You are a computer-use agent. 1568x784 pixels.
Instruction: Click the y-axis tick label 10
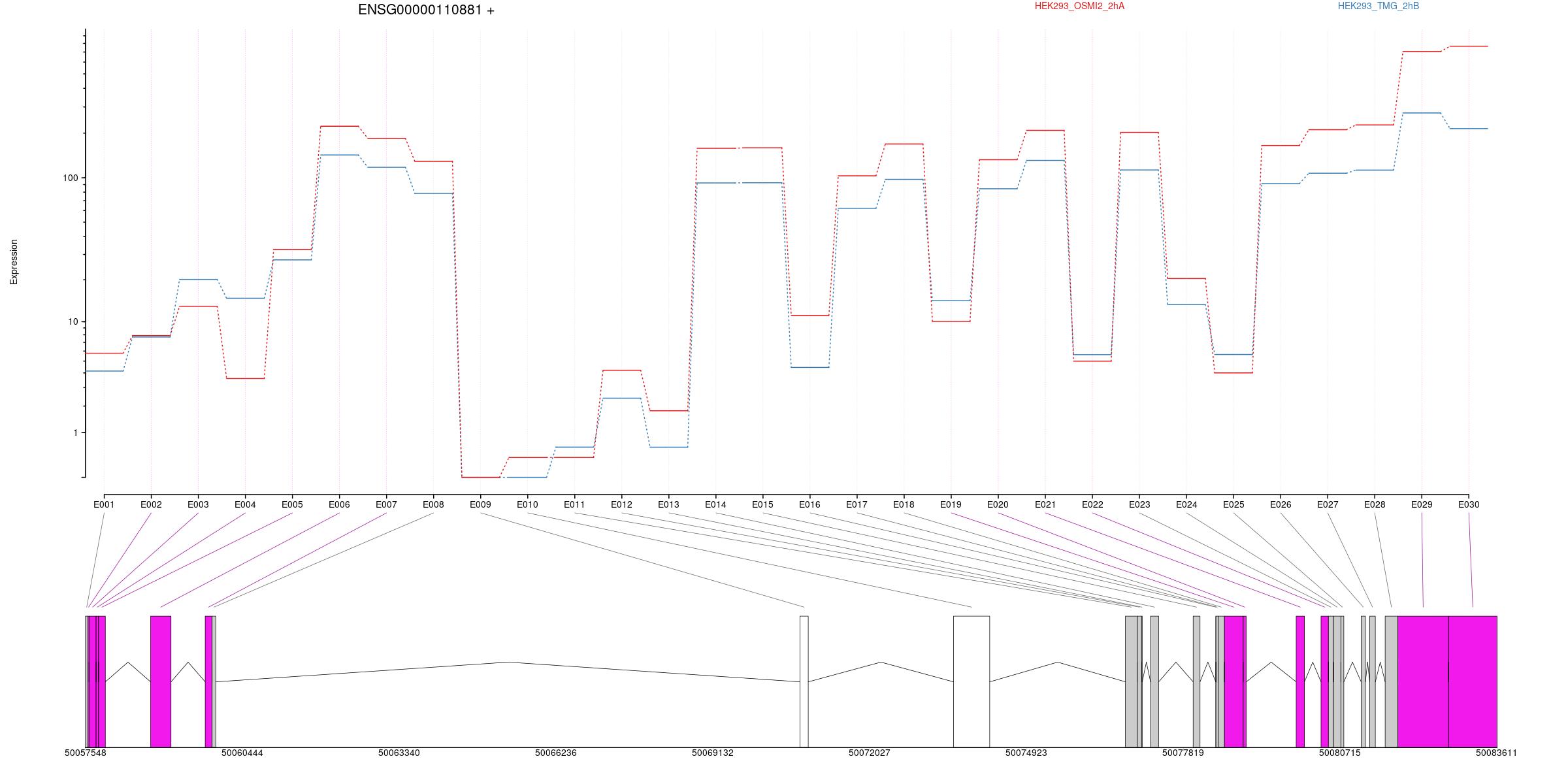tap(73, 321)
